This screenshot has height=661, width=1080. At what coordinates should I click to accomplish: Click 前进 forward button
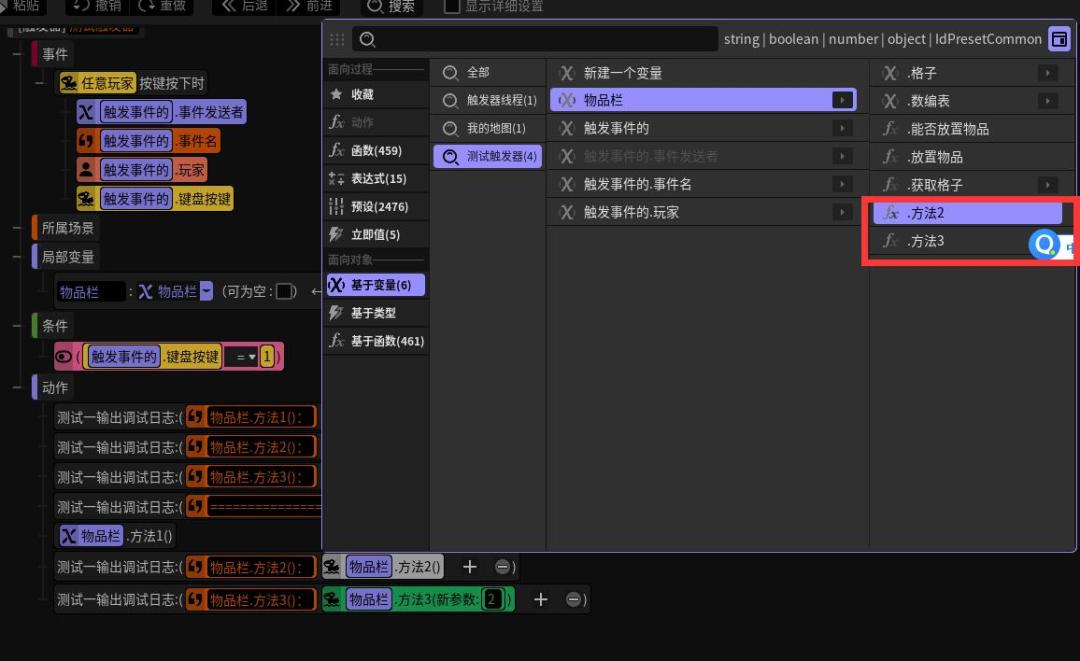[309, 6]
